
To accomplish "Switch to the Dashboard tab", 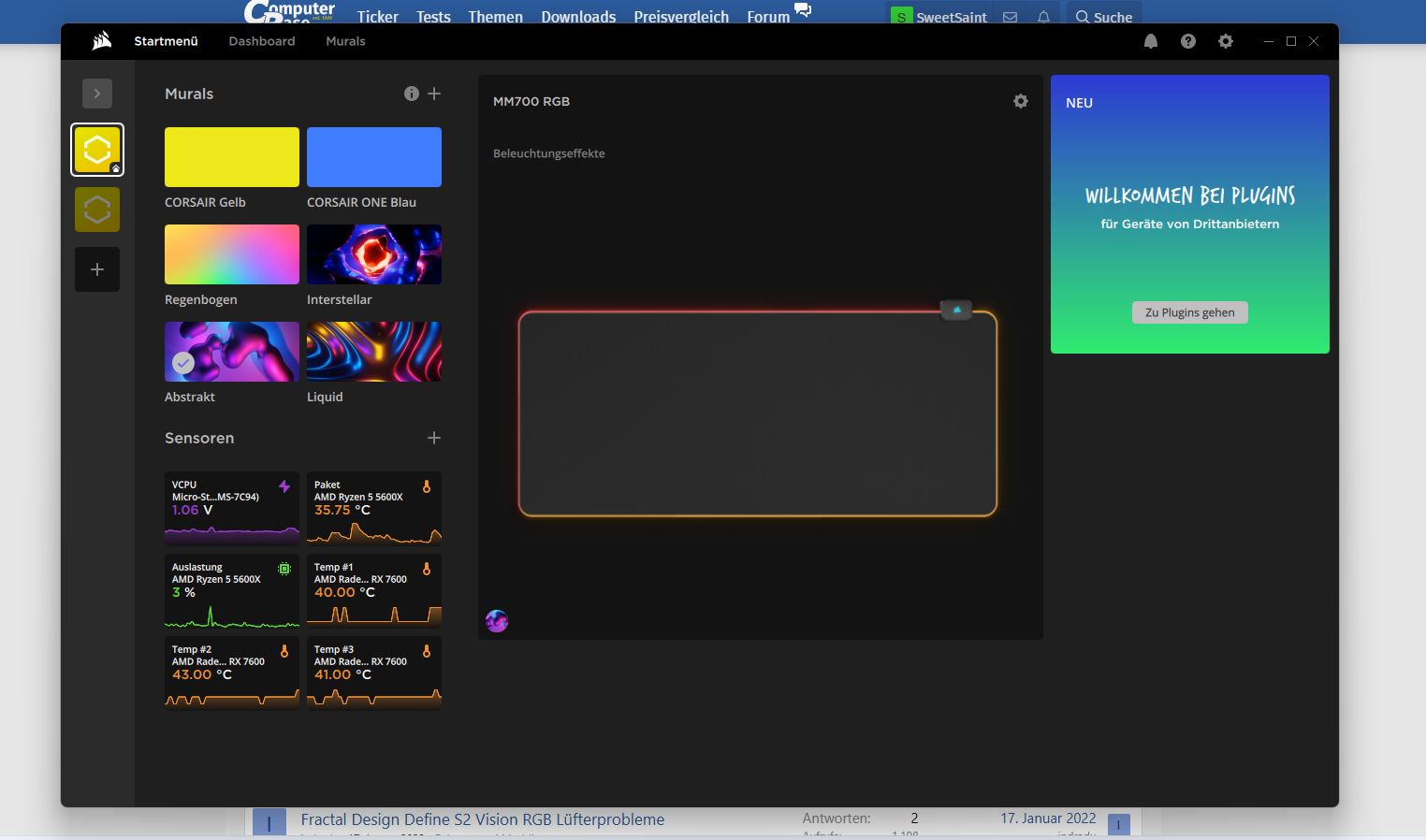I will point(262,41).
